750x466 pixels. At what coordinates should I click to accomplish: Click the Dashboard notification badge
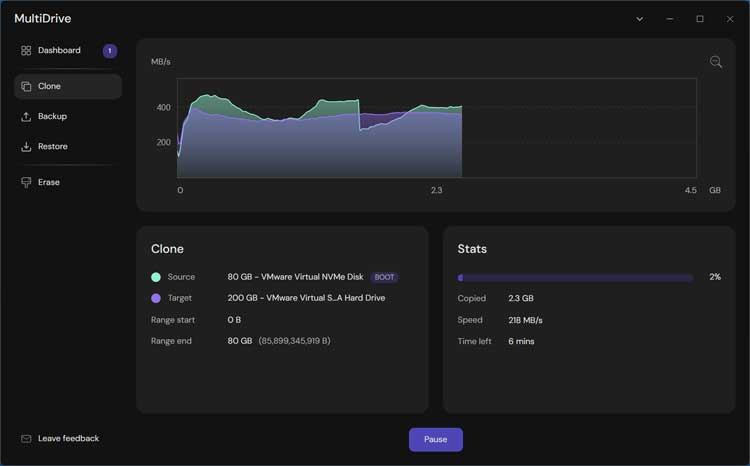coord(110,51)
